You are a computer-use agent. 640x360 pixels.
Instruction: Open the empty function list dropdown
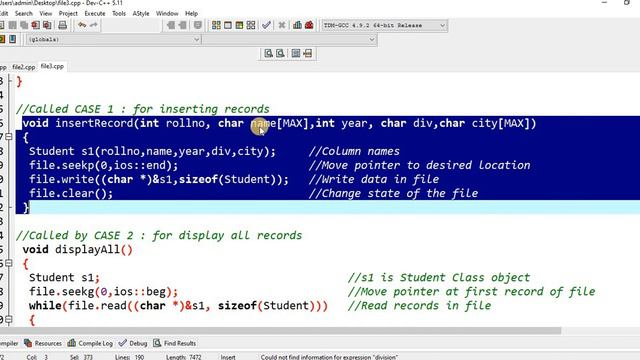[289, 40]
